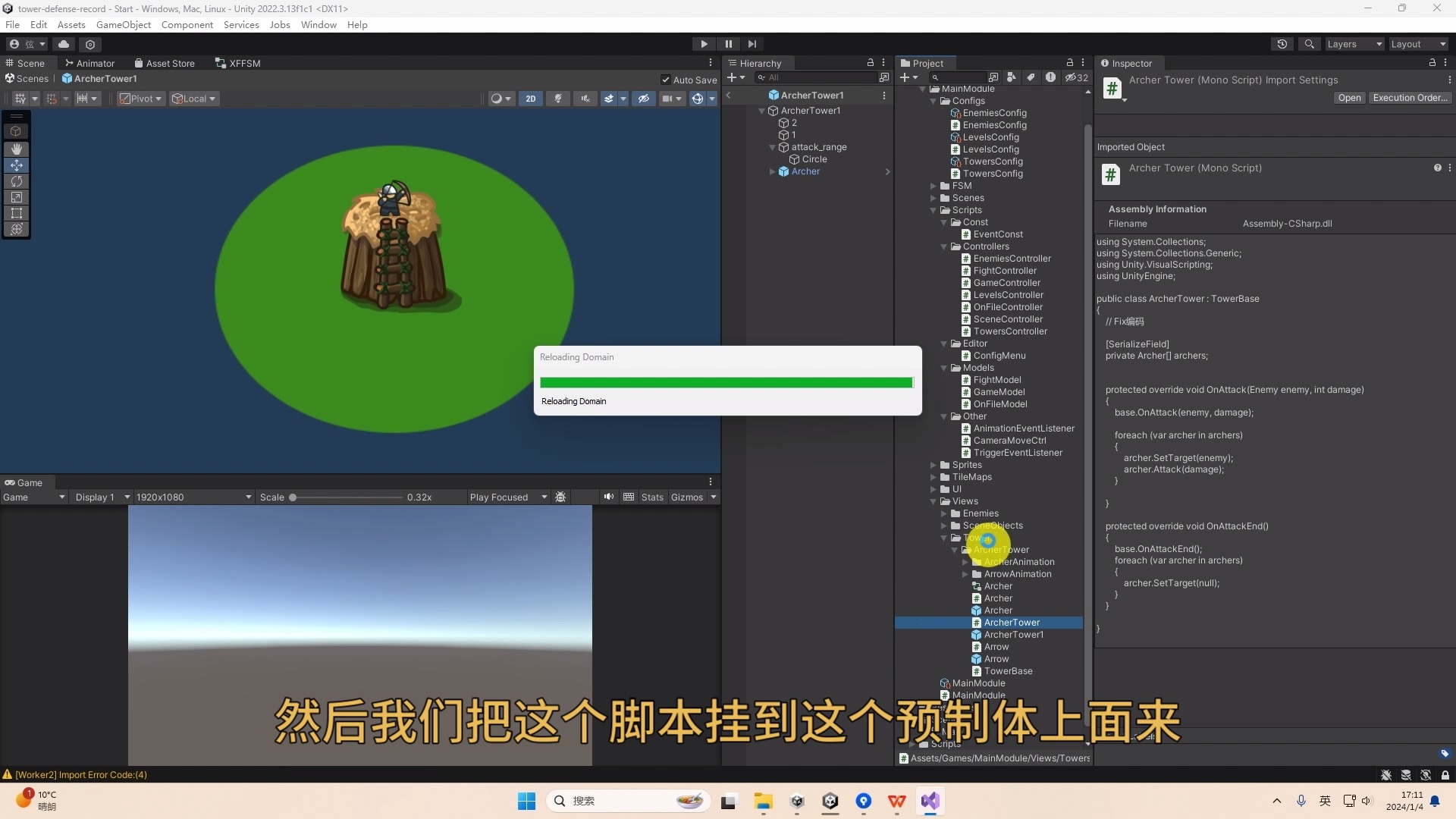Collapse the Controllers folder in Project panel
Image resolution: width=1456 pixels, height=819 pixels.
pos(943,246)
